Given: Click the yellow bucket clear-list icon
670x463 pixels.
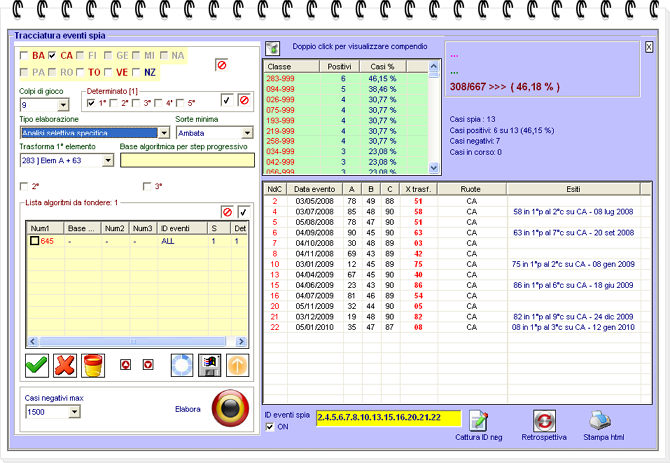Looking at the screenshot, I should (x=93, y=366).
